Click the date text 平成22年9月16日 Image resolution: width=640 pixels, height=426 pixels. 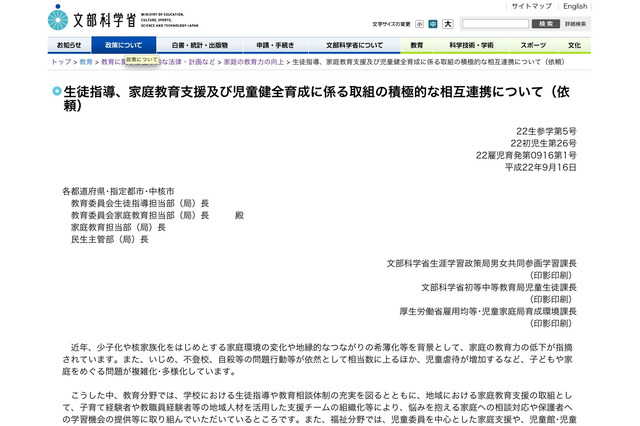[x=540, y=167]
